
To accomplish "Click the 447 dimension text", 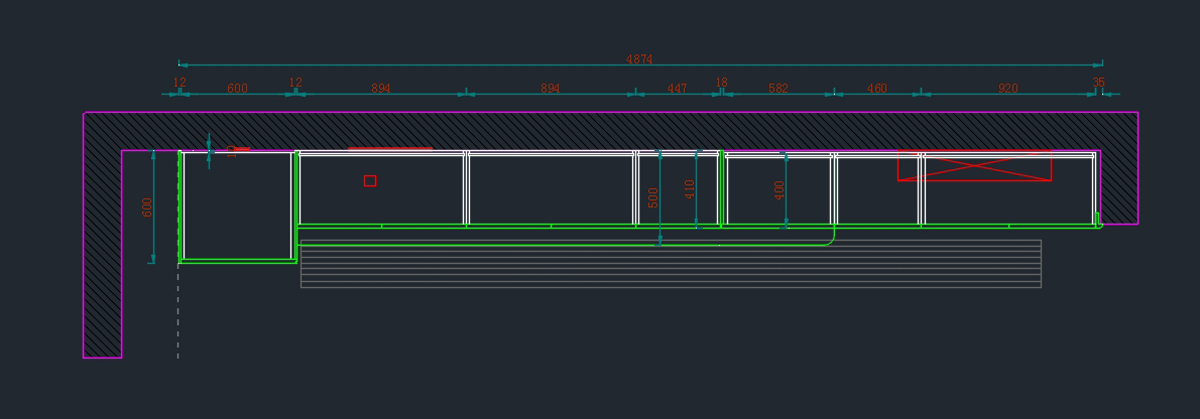I will click(x=677, y=89).
